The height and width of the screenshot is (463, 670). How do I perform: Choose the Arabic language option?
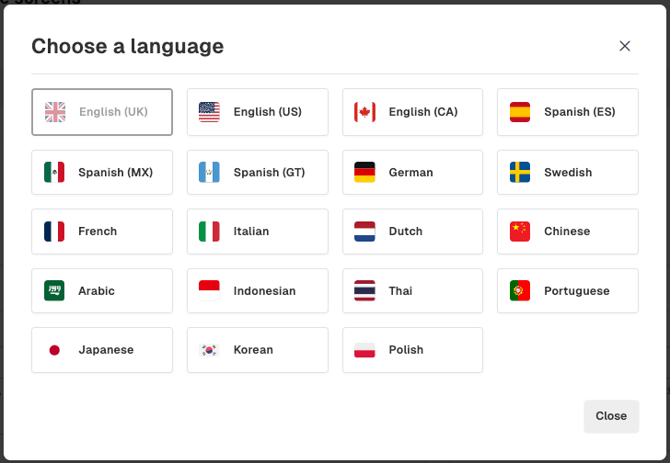point(102,291)
